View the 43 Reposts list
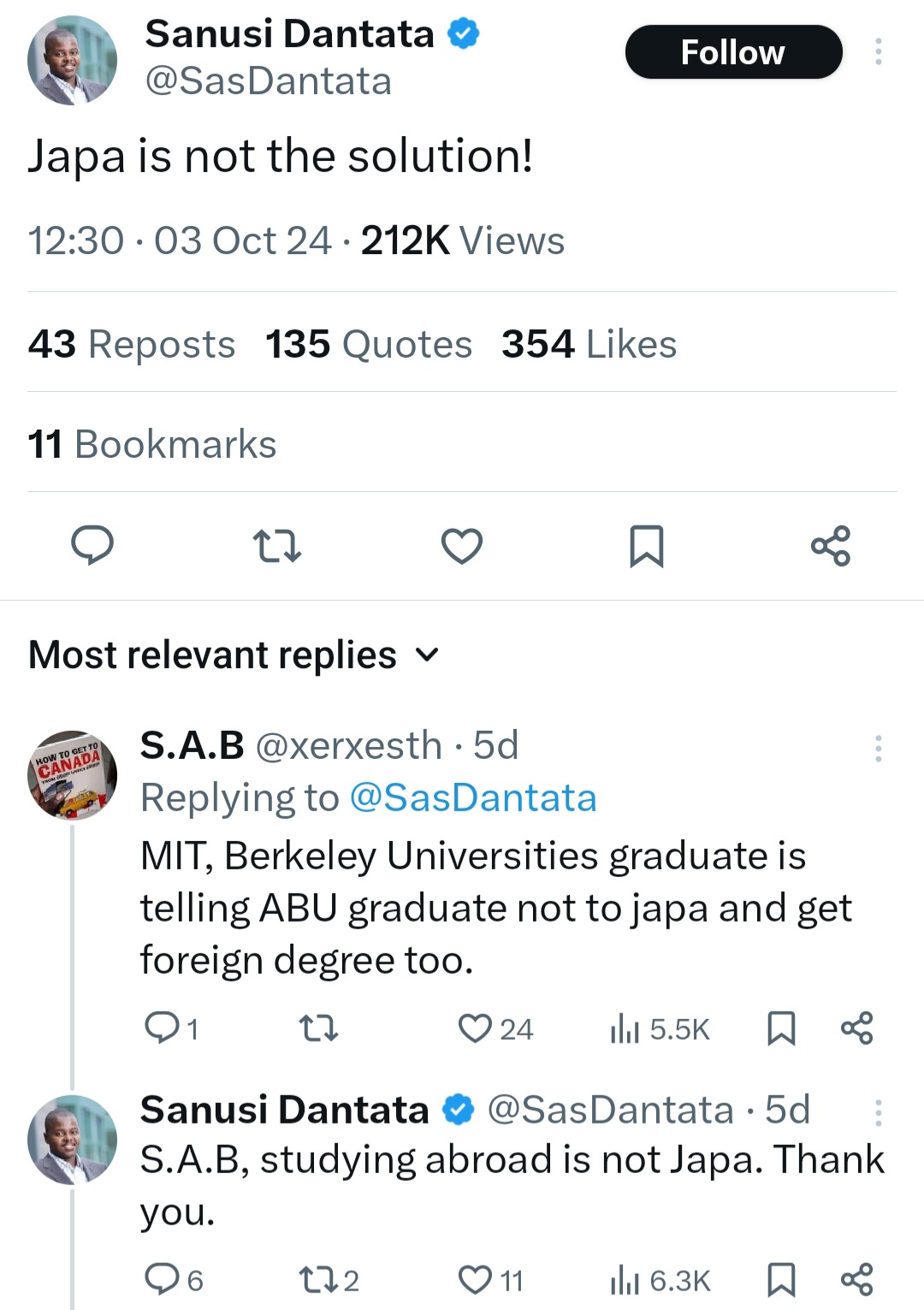 pyautogui.click(x=131, y=344)
